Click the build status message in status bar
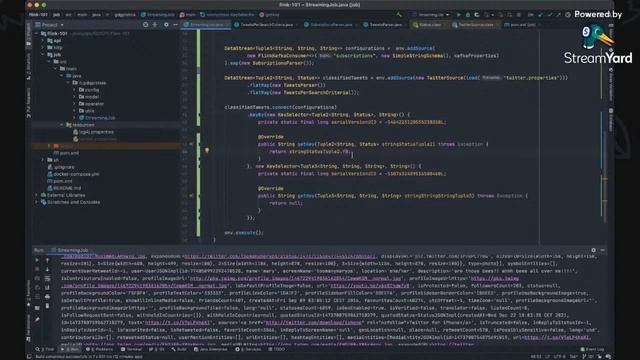This screenshot has height=360, width=640. (x=89, y=357)
